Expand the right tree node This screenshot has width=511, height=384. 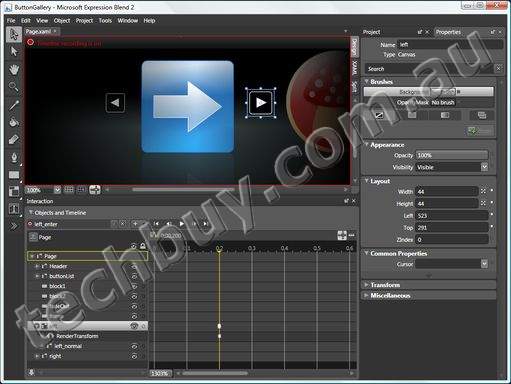coord(37,356)
